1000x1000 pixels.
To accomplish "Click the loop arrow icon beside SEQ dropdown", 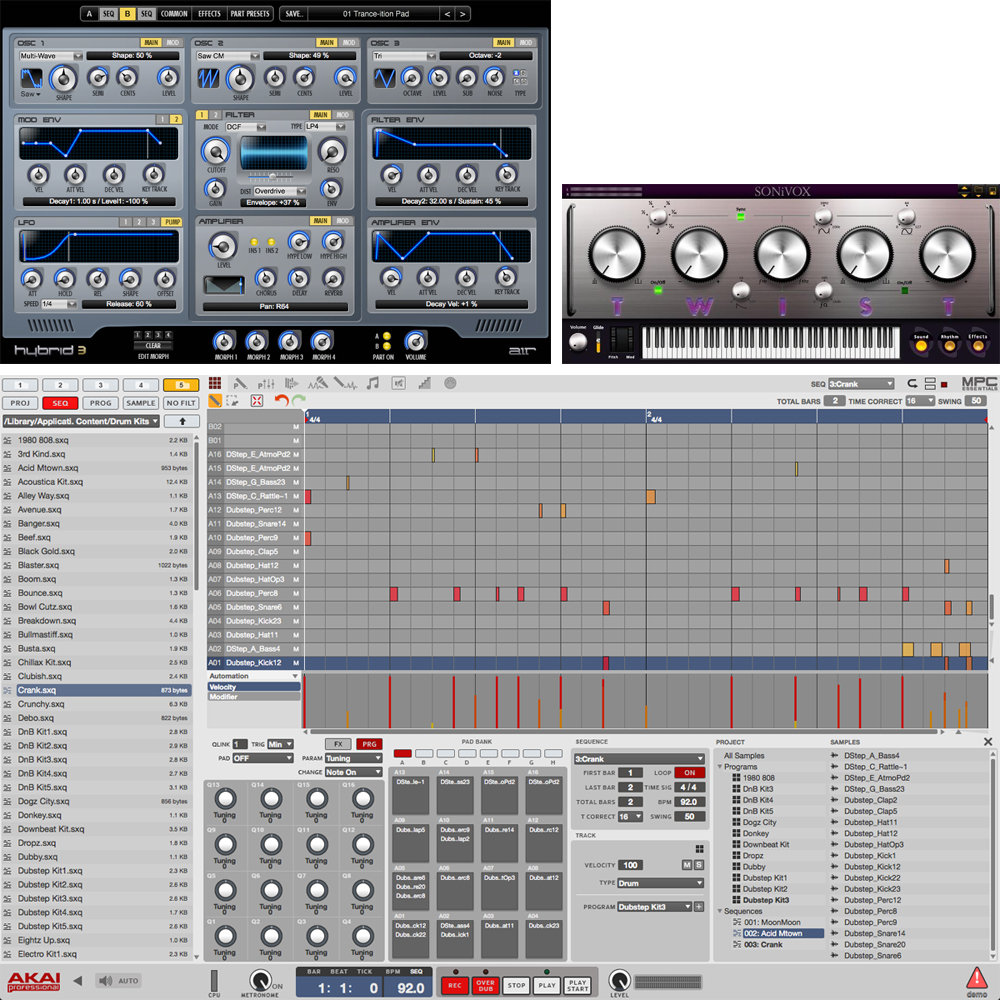I will tap(913, 383).
